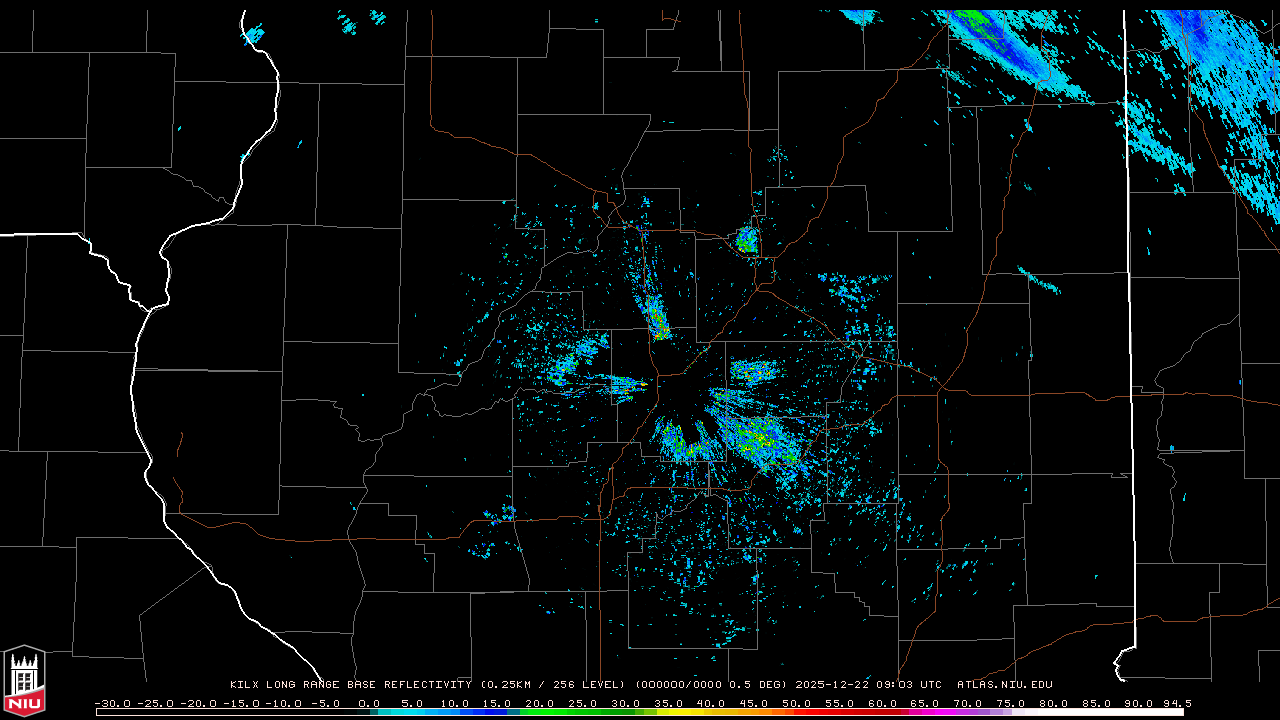The height and width of the screenshot is (720, 1280).
Task: Click the 94.5 label on the color scale
Action: [1175, 703]
